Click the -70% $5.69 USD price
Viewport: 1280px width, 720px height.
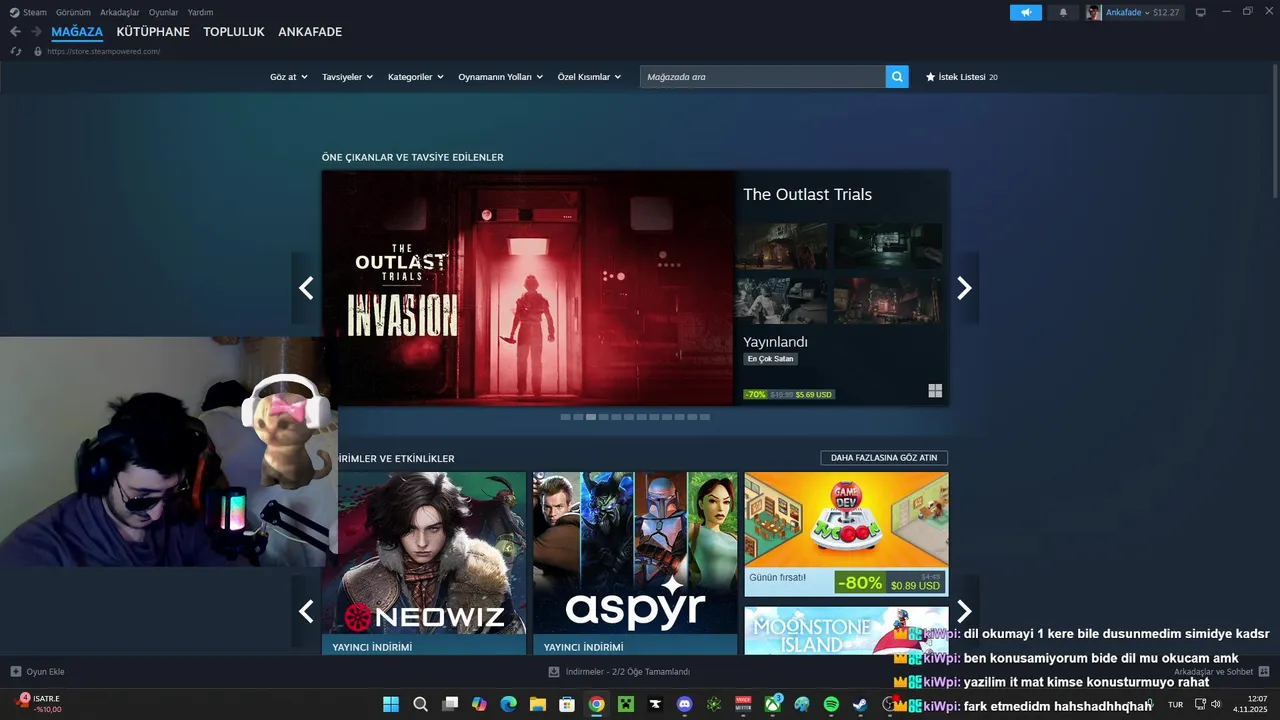click(789, 394)
